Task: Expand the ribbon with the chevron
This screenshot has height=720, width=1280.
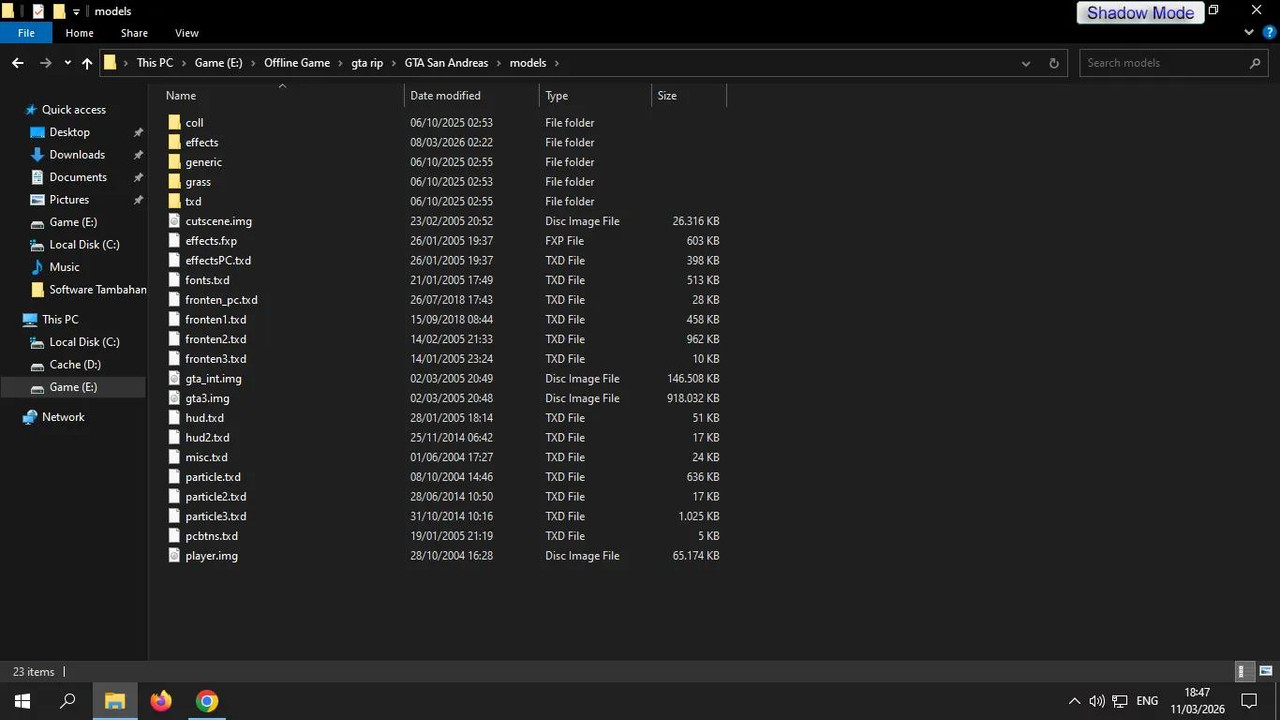Action: [x=1248, y=33]
